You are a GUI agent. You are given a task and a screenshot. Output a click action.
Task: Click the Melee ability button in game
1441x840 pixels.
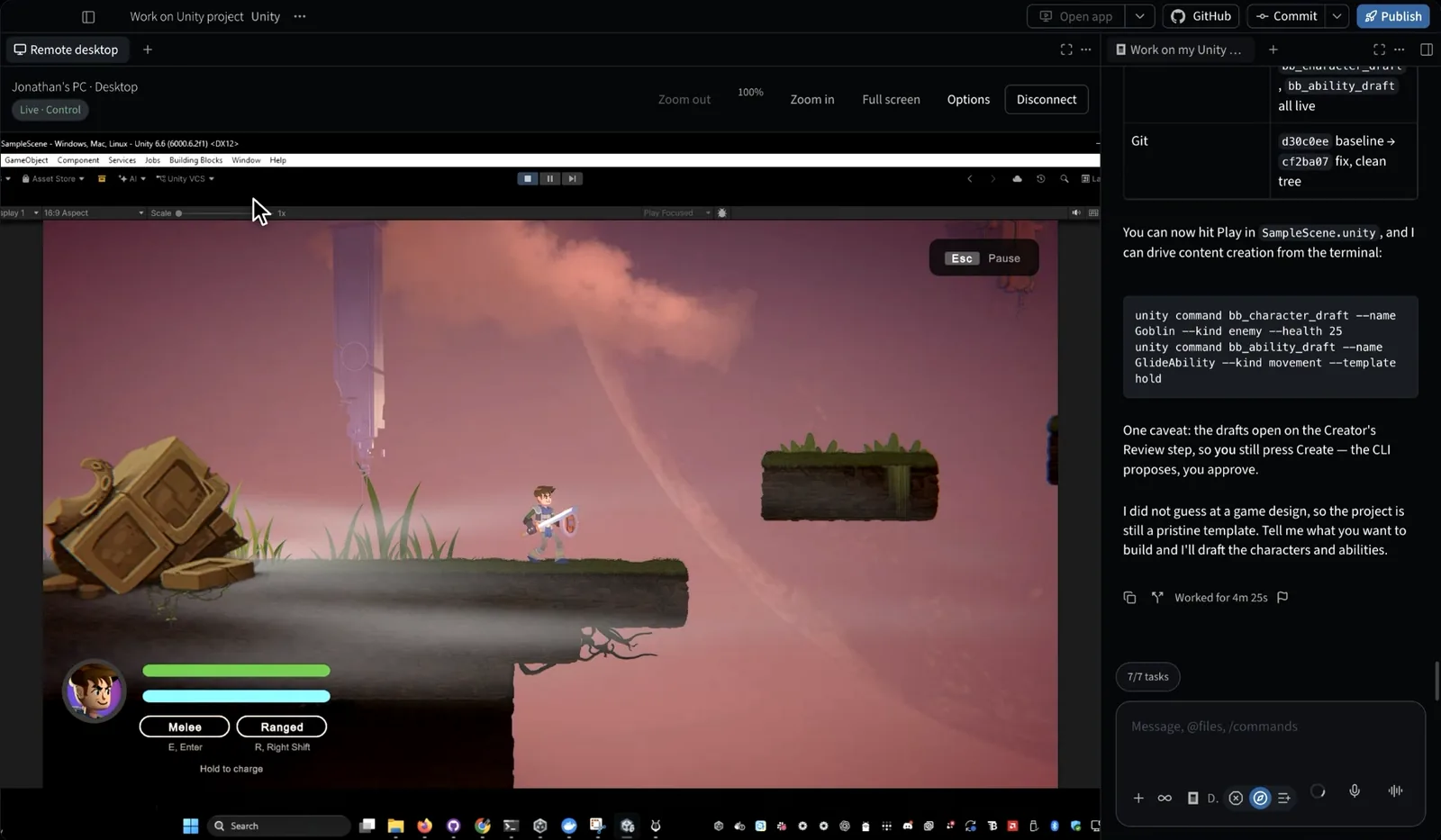pyautogui.click(x=185, y=727)
